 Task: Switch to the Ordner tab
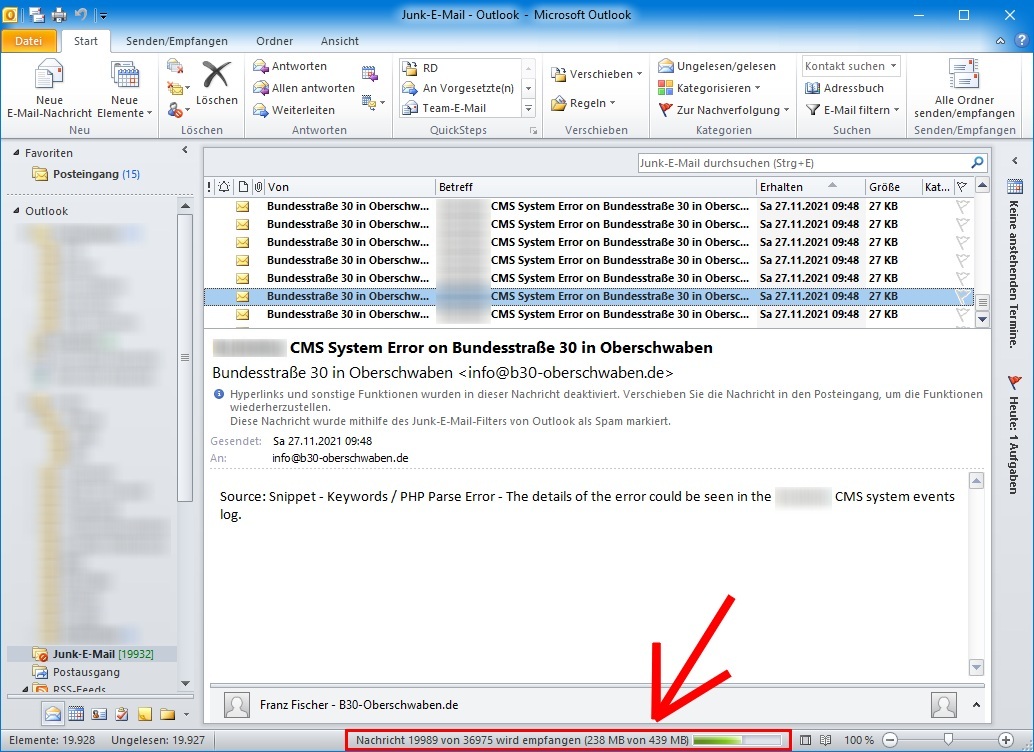click(274, 41)
